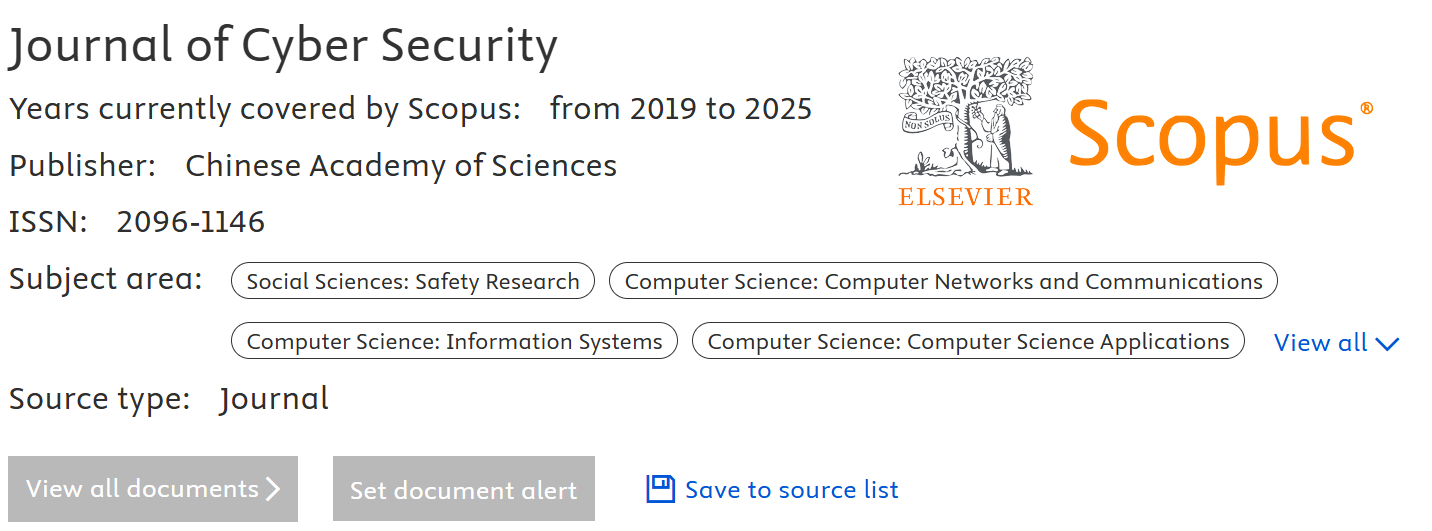Screen dimensions: 1432x531
Task: Select the Social Sciences: Safety Research tag
Action: click(x=413, y=282)
